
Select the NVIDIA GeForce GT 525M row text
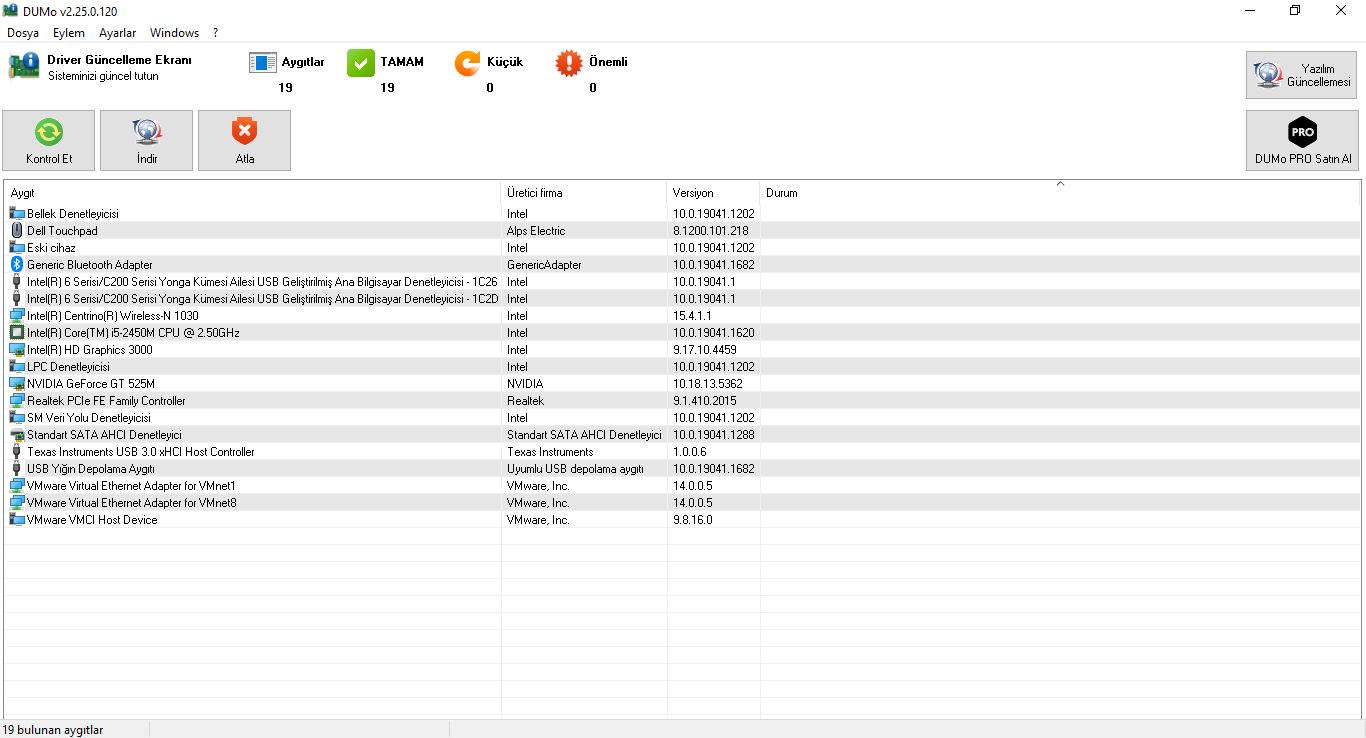91,384
